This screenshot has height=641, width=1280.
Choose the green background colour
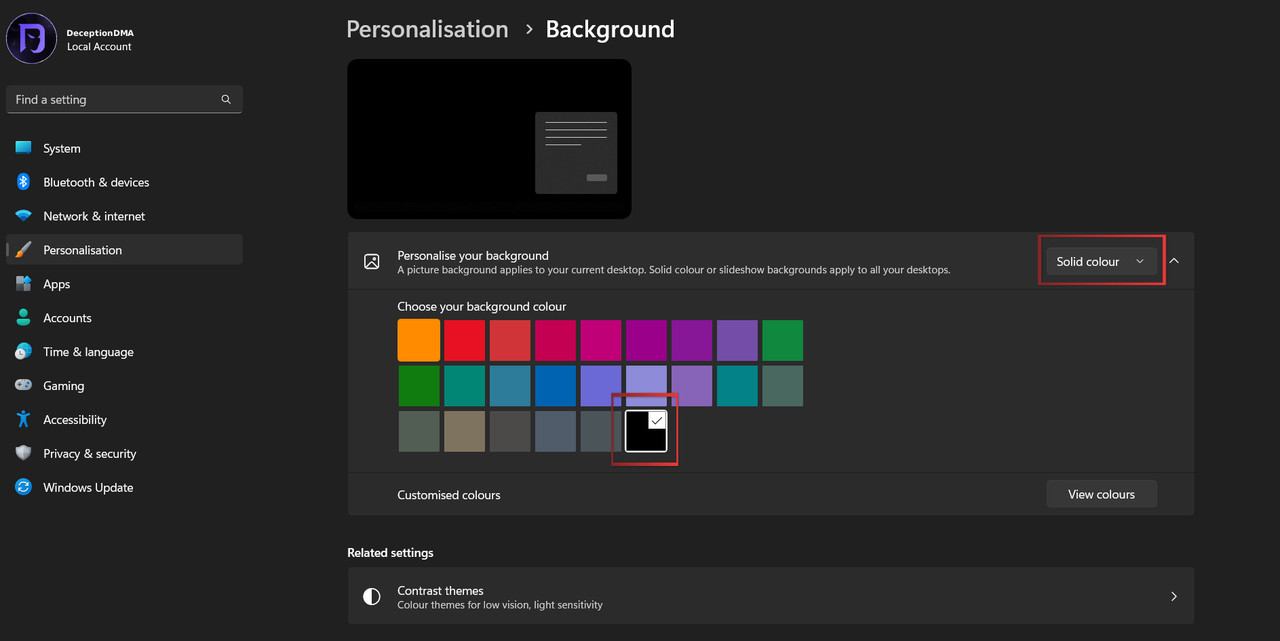point(783,340)
